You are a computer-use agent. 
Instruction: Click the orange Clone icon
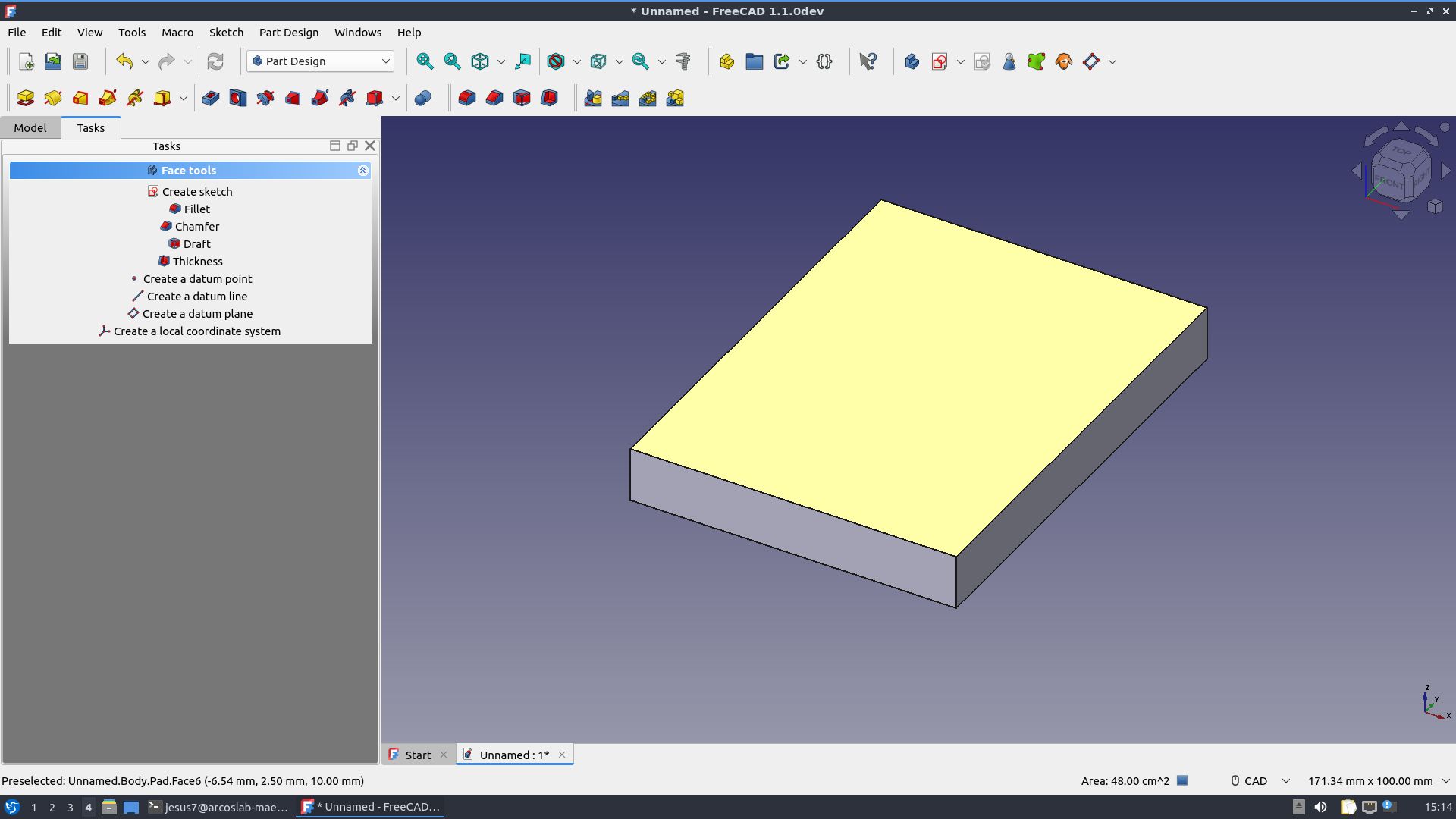[1064, 61]
